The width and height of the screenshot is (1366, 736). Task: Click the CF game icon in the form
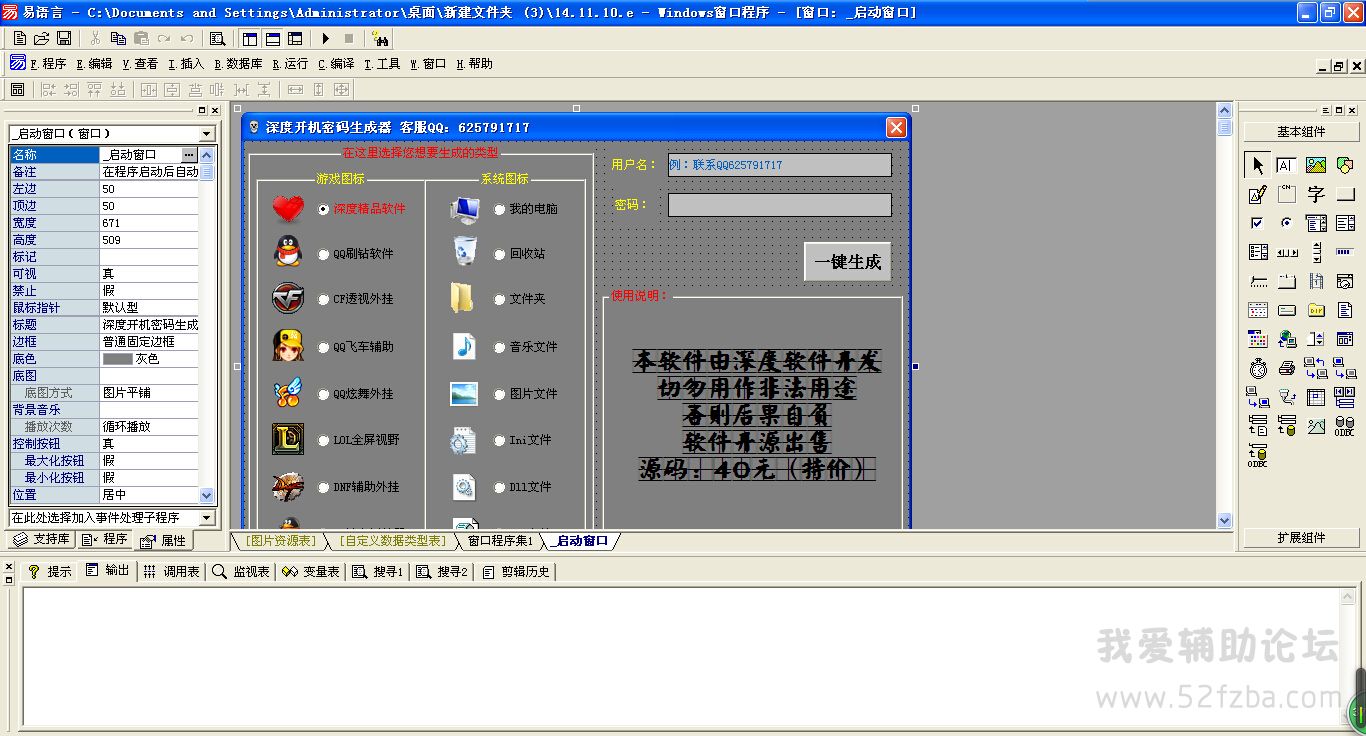288,298
